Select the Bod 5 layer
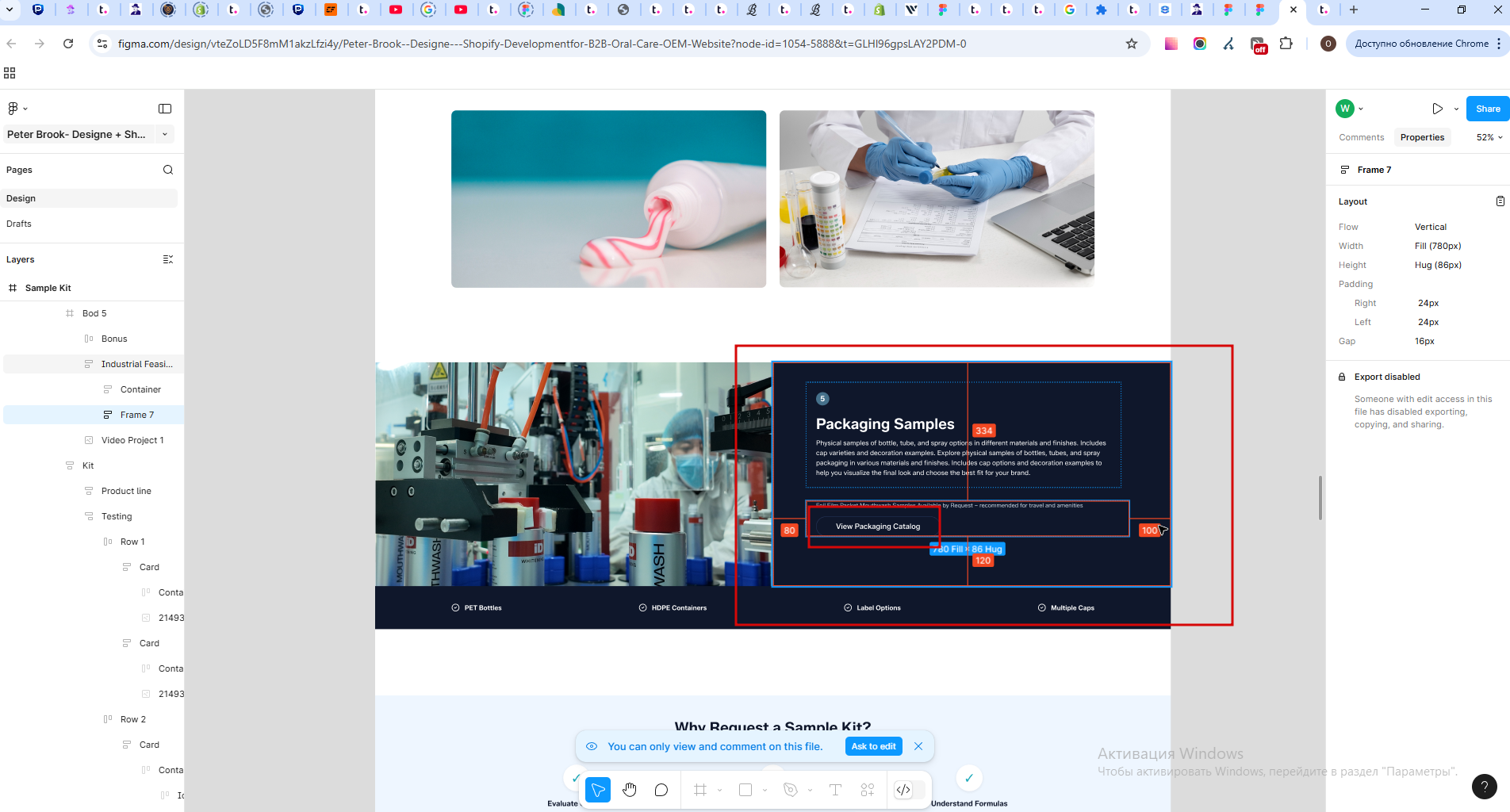This screenshot has width=1510, height=812. (94, 313)
